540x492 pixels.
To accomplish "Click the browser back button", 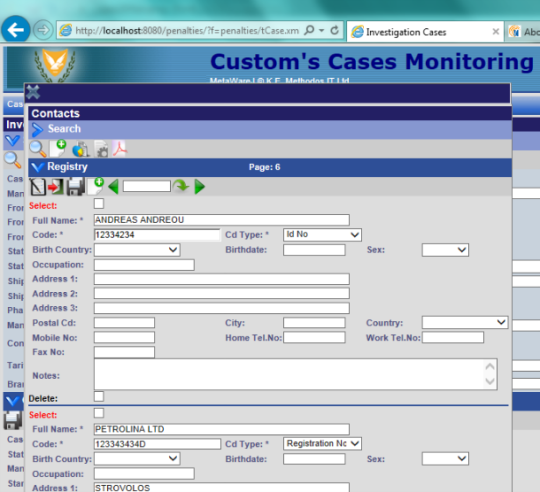I will (15, 30).
